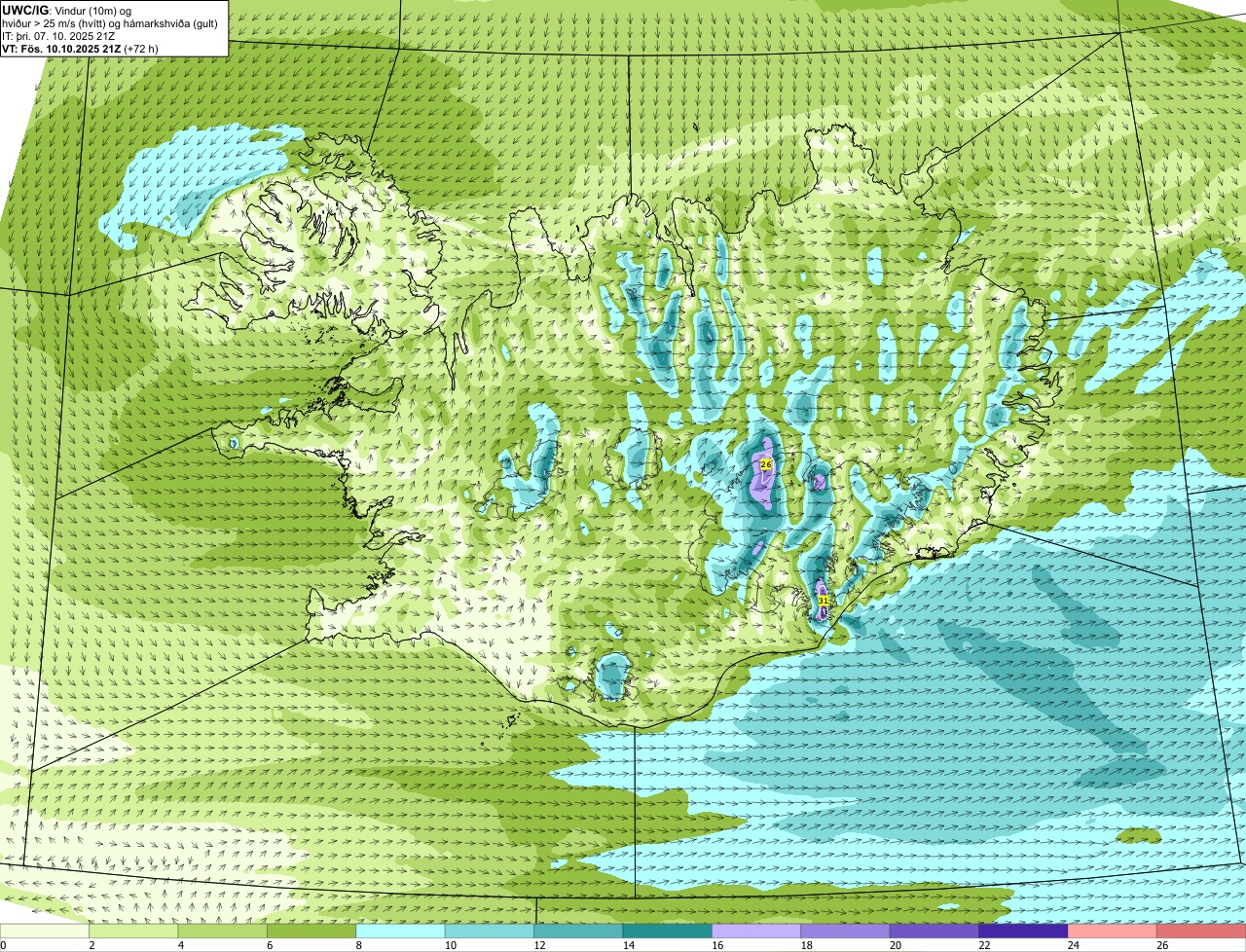Click the legend scale label "0"

coord(3,945)
